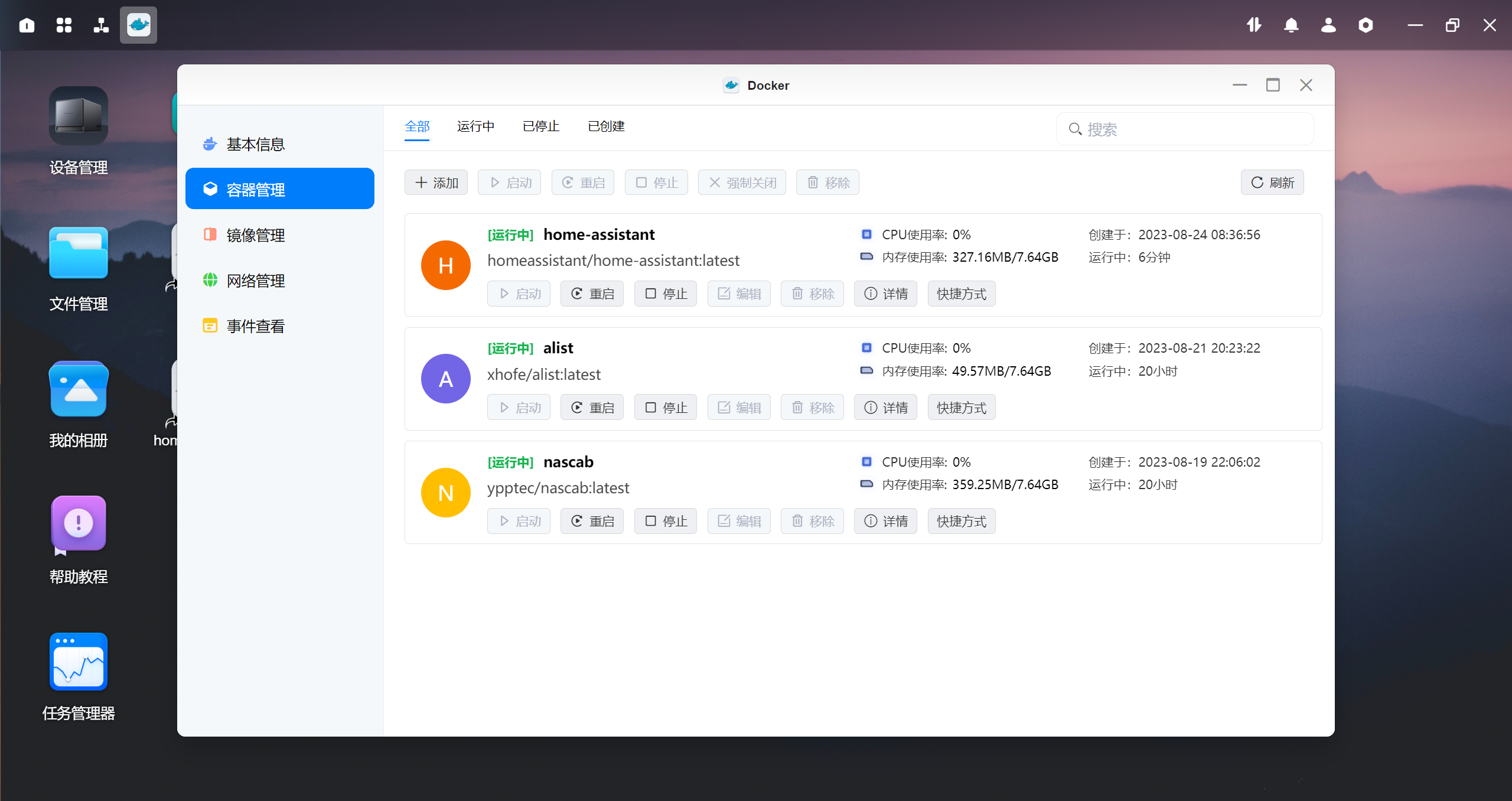Screen dimensions: 1512x801
Task: Restart the alist container
Action: (x=592, y=408)
